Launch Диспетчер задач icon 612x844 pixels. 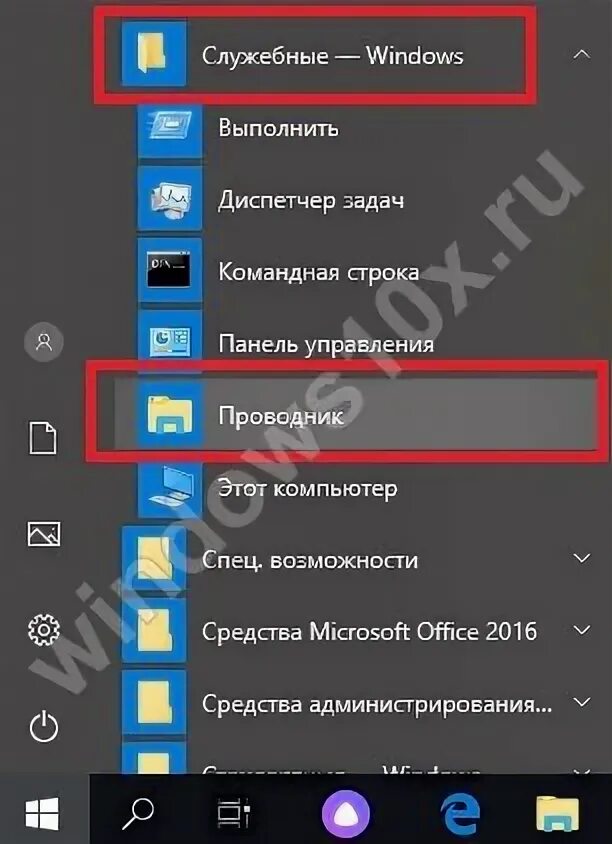[x=170, y=200]
